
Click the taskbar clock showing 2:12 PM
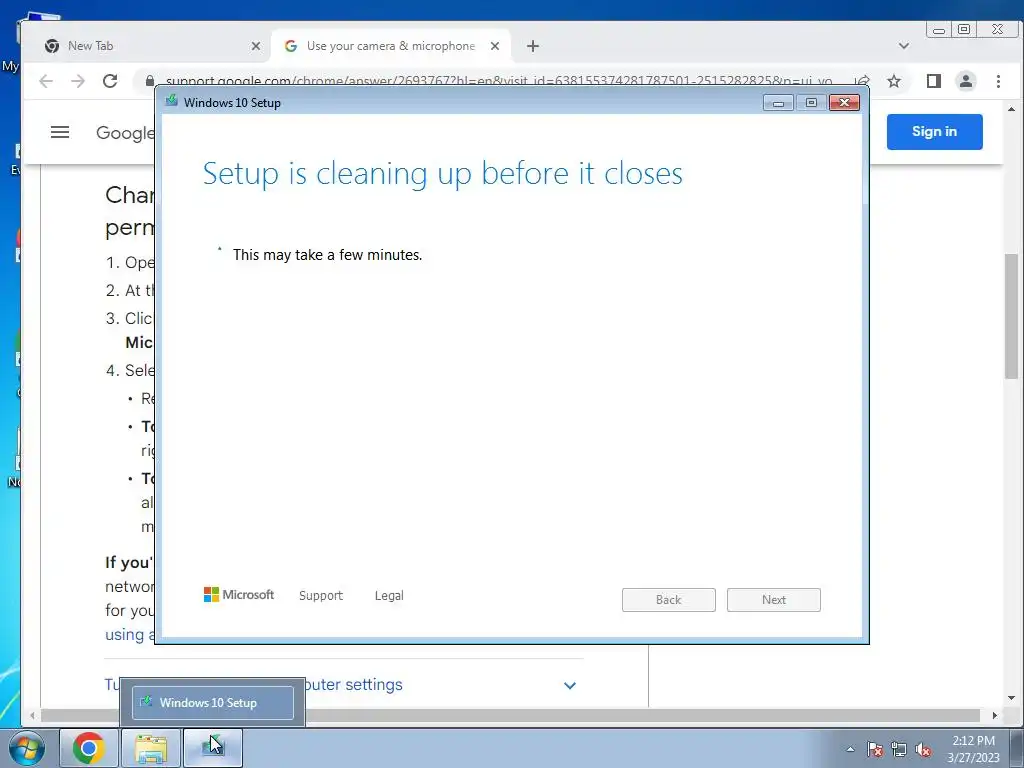point(974,749)
